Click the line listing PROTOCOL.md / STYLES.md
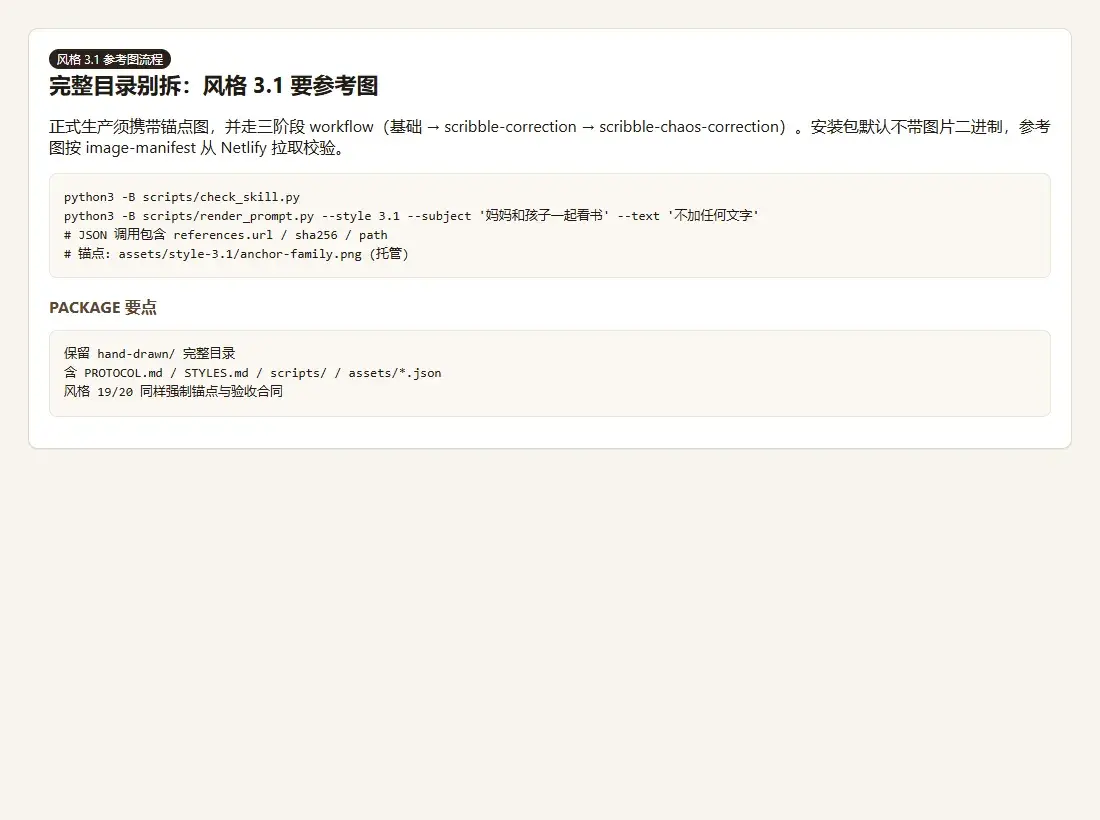The image size is (1100, 820). (253, 372)
